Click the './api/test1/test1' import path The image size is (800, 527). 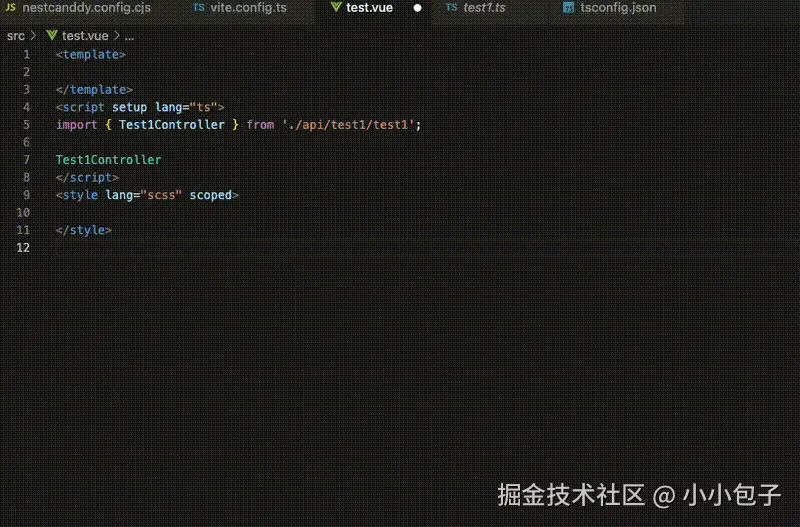348,125
